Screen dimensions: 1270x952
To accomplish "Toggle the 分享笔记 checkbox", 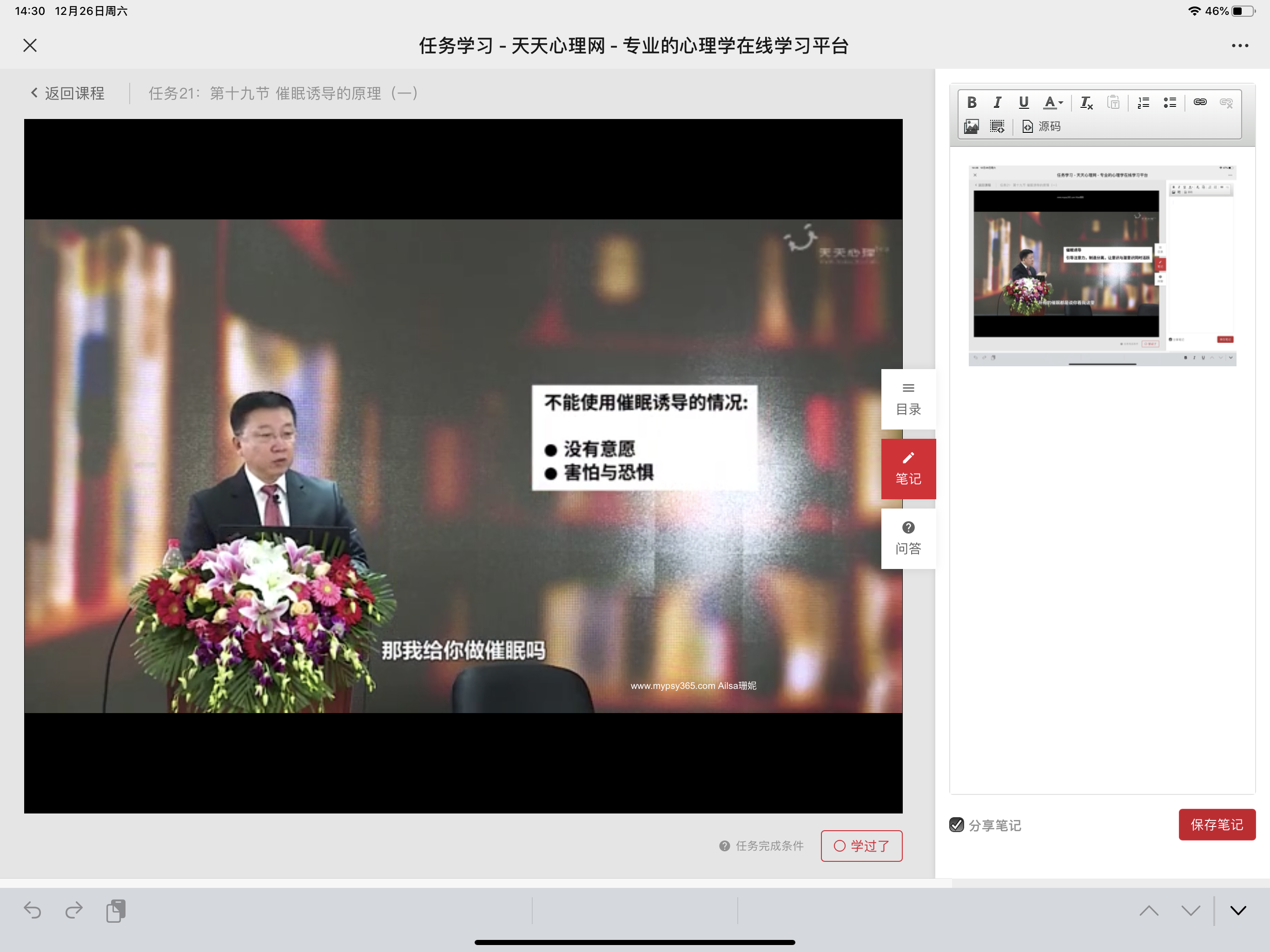I will (x=957, y=825).
